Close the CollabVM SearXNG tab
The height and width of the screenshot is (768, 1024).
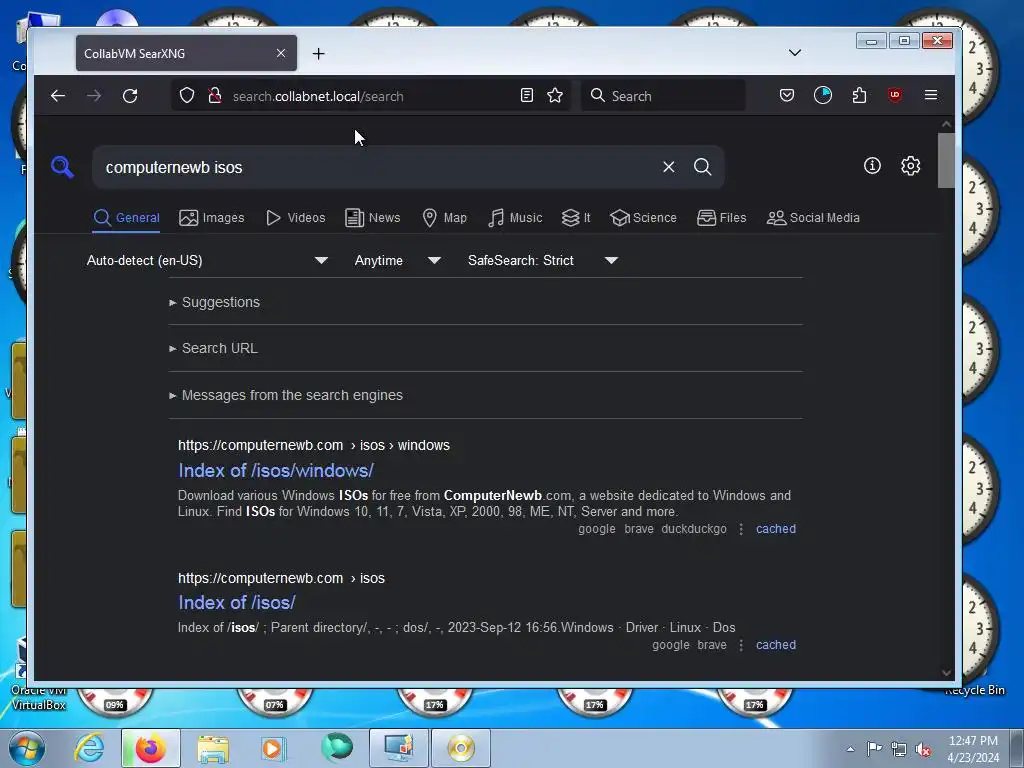point(281,53)
